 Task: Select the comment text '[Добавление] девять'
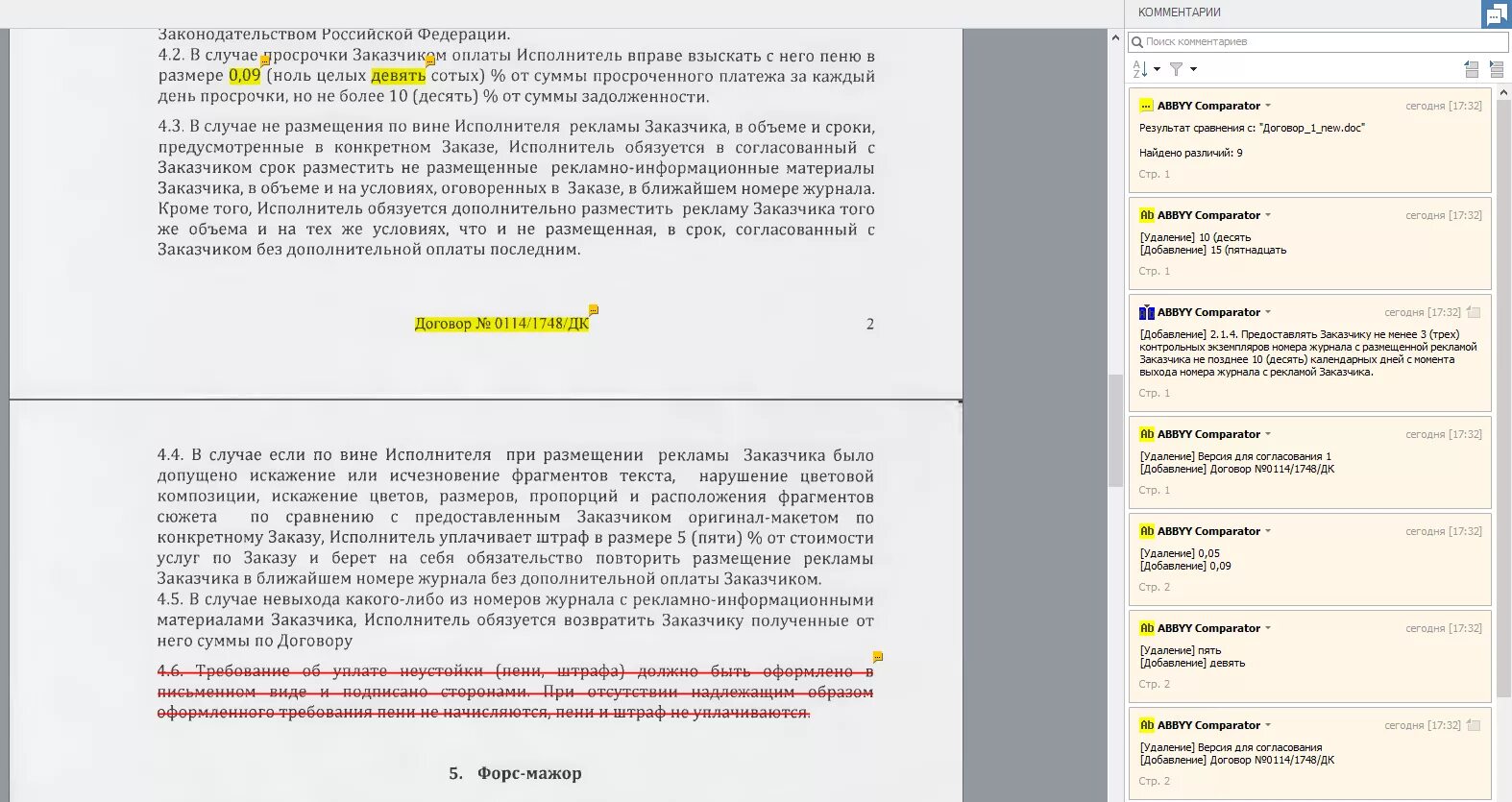click(x=1192, y=663)
